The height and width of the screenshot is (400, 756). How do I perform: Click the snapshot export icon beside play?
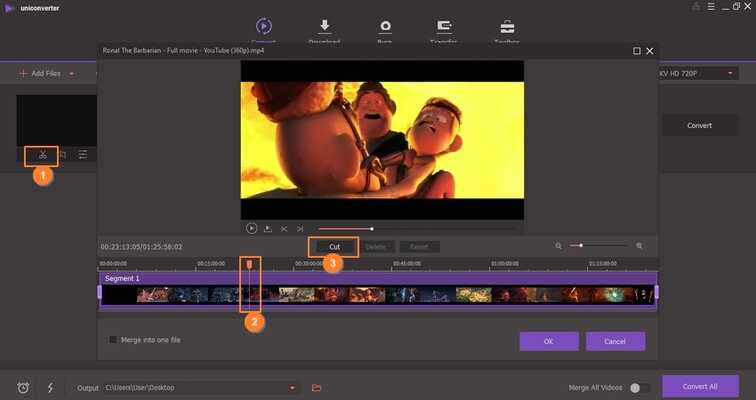(268, 229)
